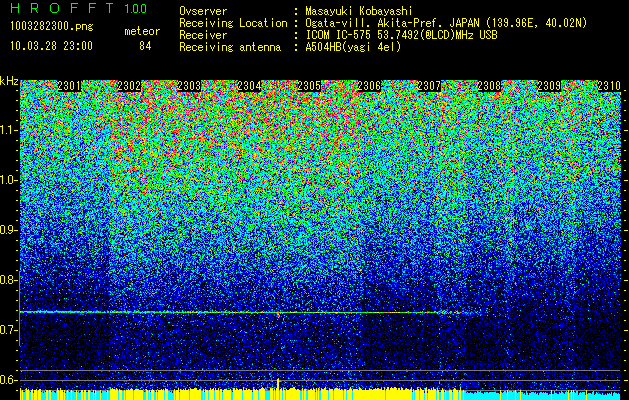Click the 0.6 kHz axis label
Viewport: 629px width, 400px height.
[x=8, y=380]
